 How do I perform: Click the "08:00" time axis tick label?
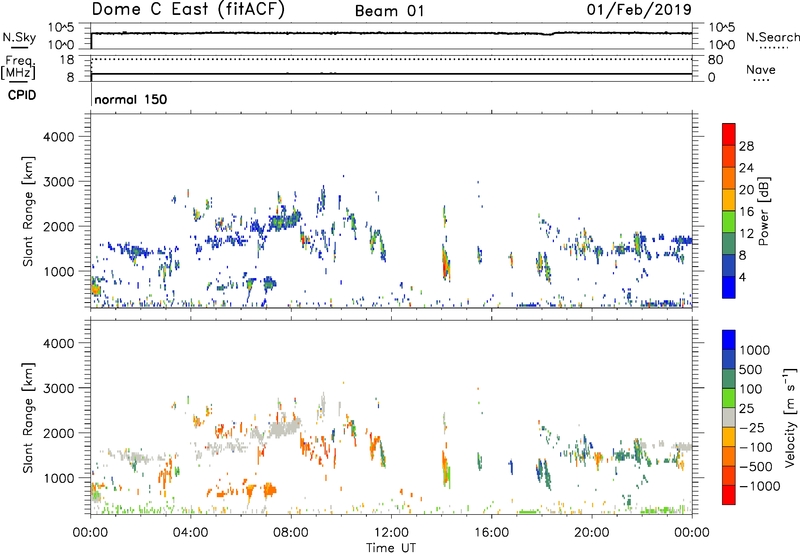[290, 533]
